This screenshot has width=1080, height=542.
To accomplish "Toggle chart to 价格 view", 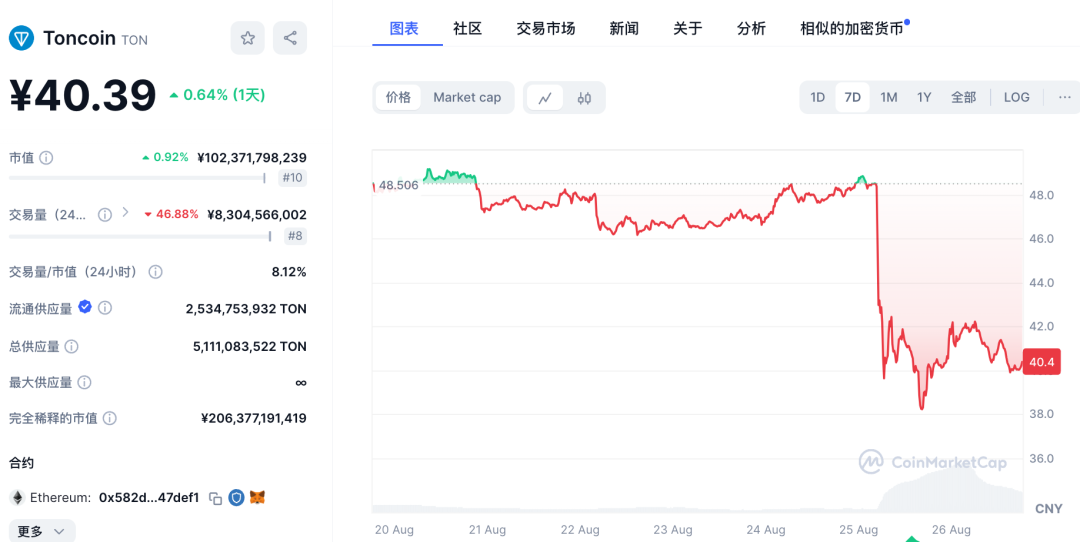I will pos(398,98).
